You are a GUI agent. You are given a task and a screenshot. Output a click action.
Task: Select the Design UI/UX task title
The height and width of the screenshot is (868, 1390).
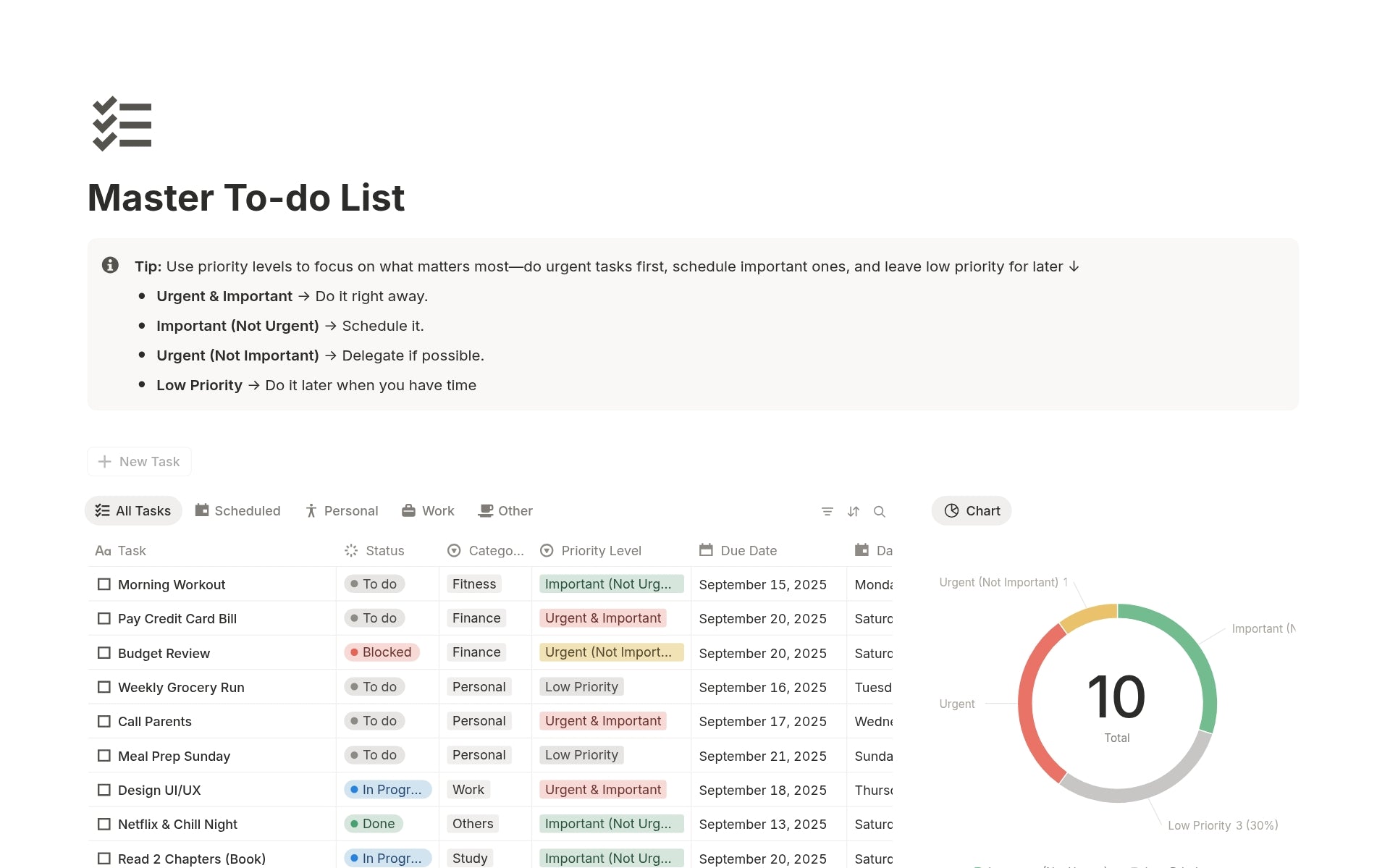click(159, 790)
